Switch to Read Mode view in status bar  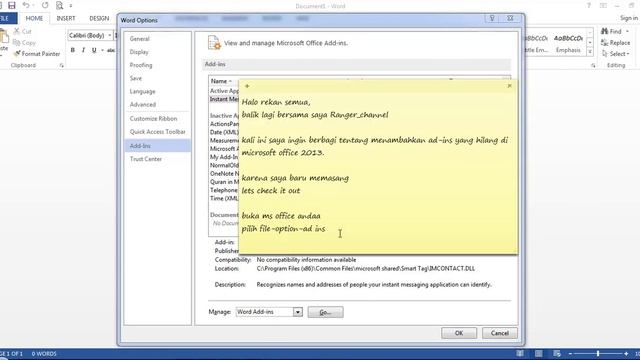point(520,353)
